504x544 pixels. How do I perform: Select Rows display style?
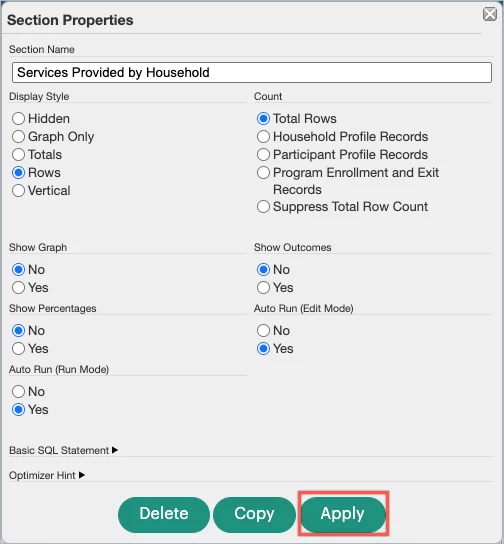click(x=18, y=172)
